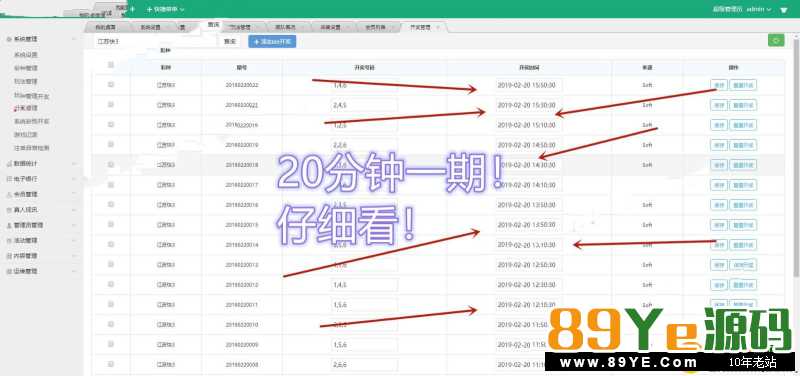Click the 数据统计 sidebar menu icon
The width and height of the screenshot is (800, 376).
tap(9, 164)
